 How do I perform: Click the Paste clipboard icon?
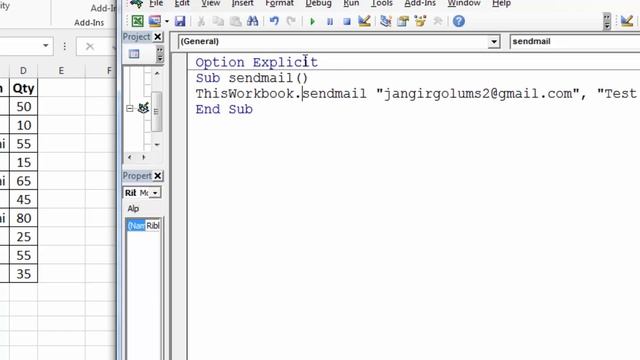pyautogui.click(x=236, y=21)
